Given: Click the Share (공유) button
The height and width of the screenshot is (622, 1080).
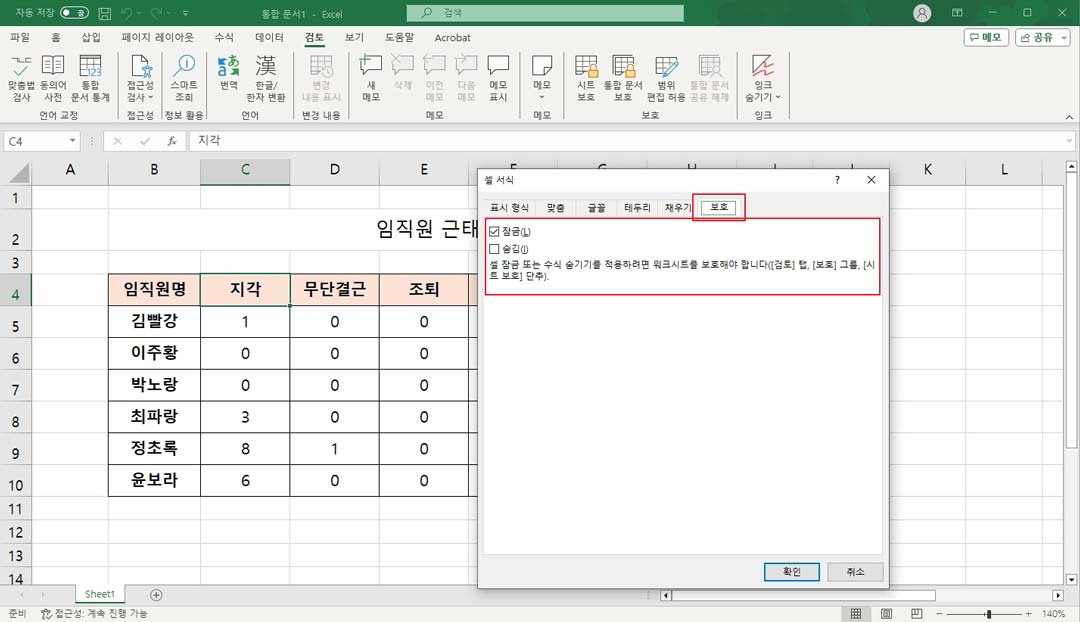Looking at the screenshot, I should point(1042,37).
